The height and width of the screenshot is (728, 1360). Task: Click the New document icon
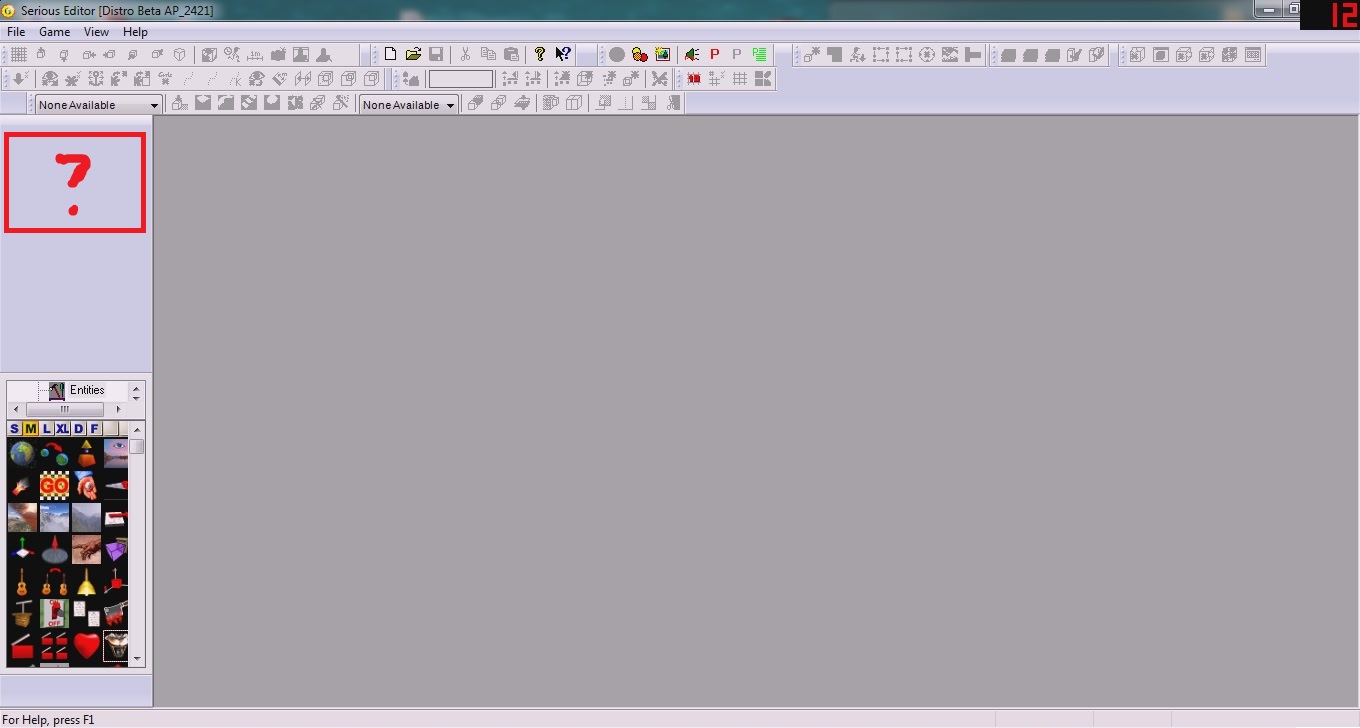pos(390,55)
